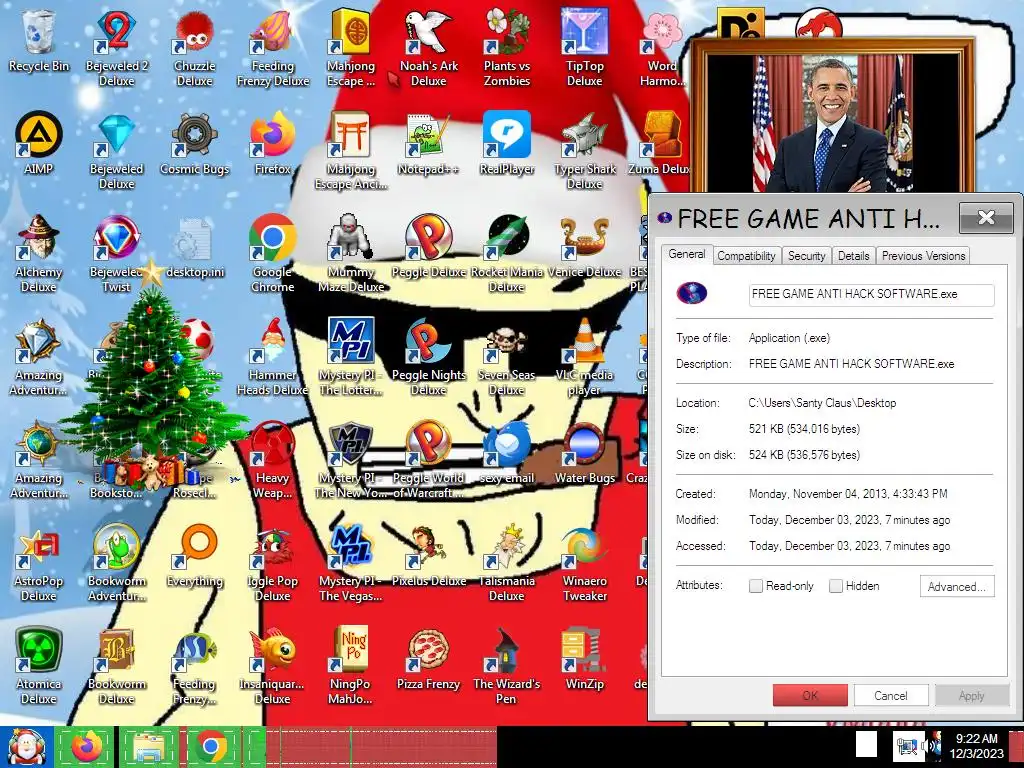Open Typer Shark Deluxe shortcut
This screenshot has height=768, width=1024.
[x=584, y=150]
